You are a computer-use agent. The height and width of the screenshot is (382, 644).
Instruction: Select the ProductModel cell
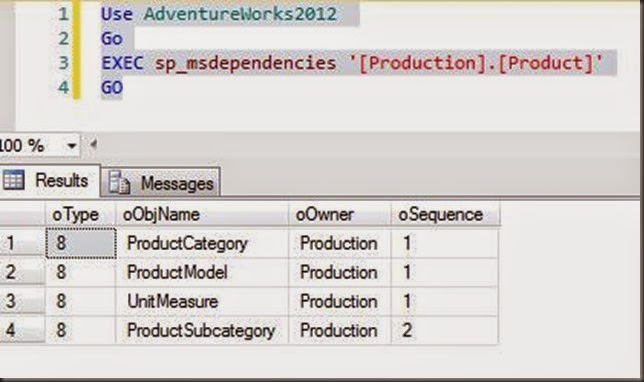click(202, 272)
